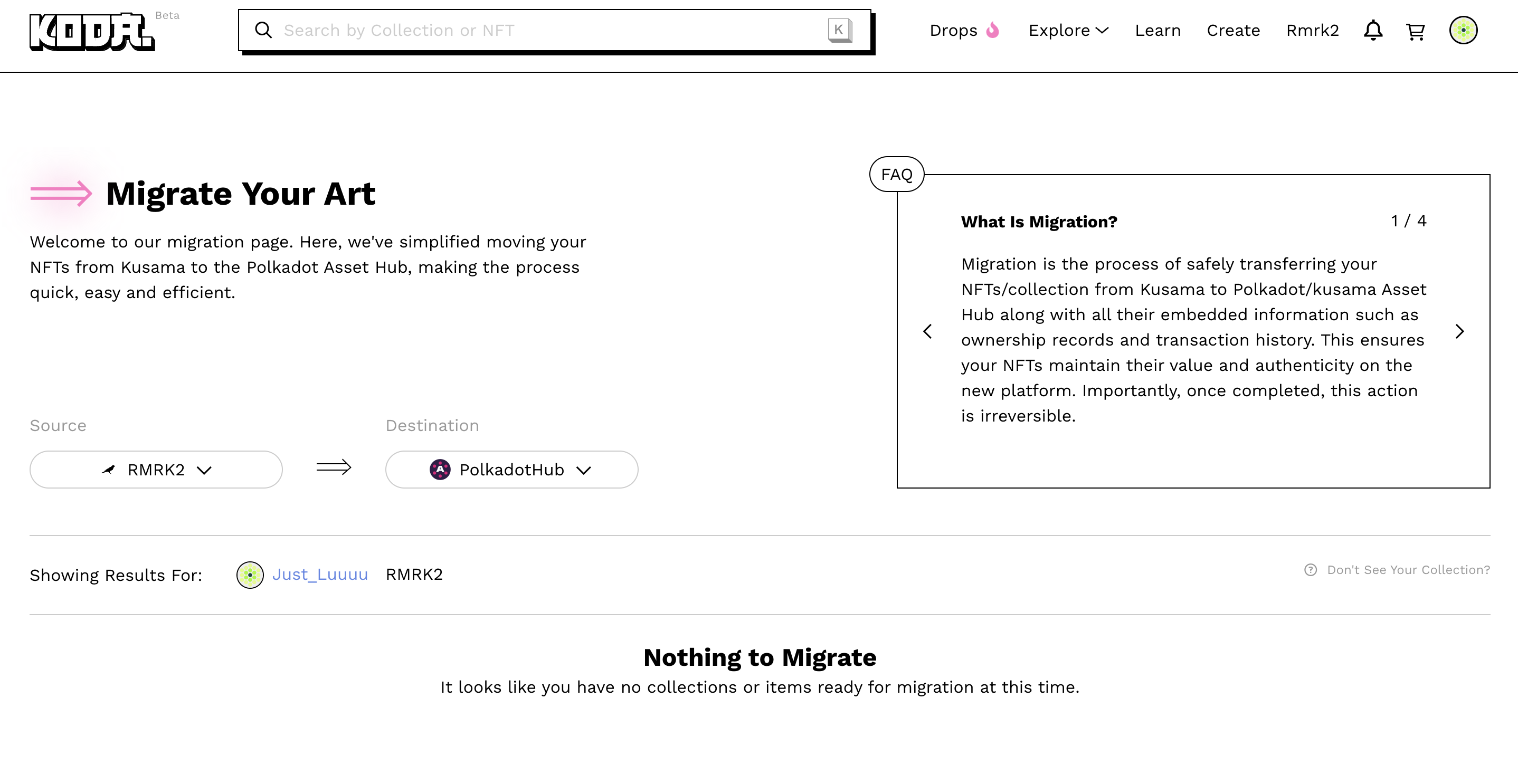Open the notifications bell
Screen dimensions: 1518x784
click(x=1372, y=30)
